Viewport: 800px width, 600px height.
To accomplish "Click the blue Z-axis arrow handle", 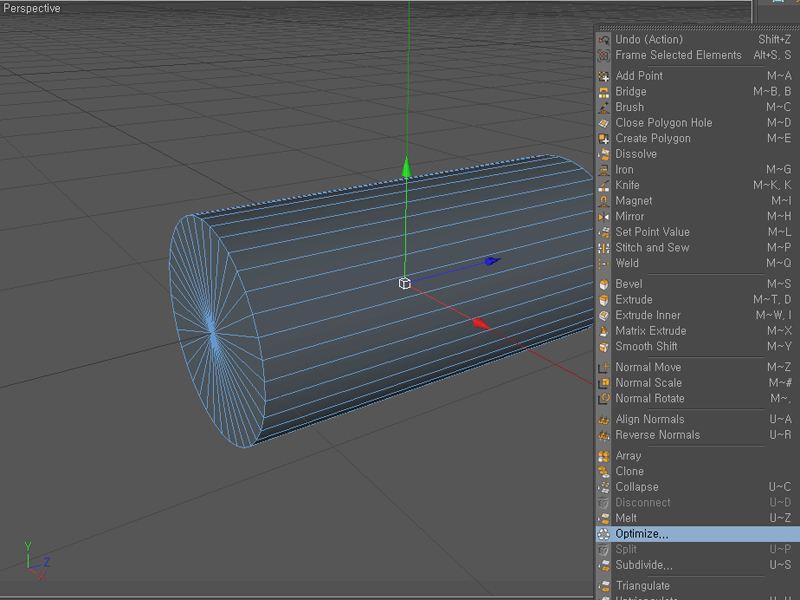I will pyautogui.click(x=492, y=261).
